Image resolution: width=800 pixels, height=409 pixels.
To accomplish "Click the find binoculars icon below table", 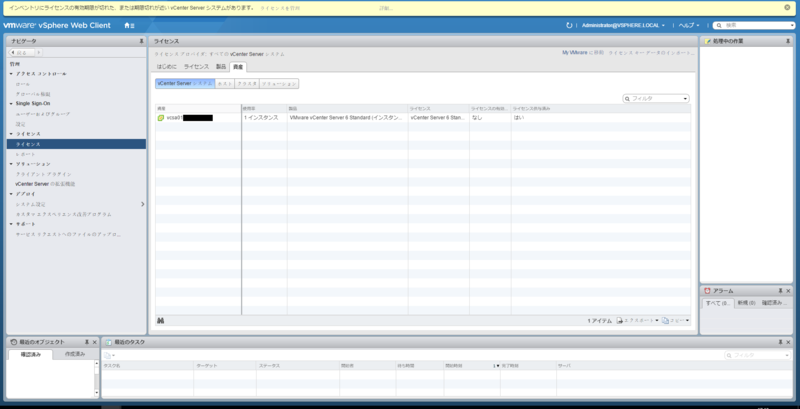I will click(x=161, y=321).
